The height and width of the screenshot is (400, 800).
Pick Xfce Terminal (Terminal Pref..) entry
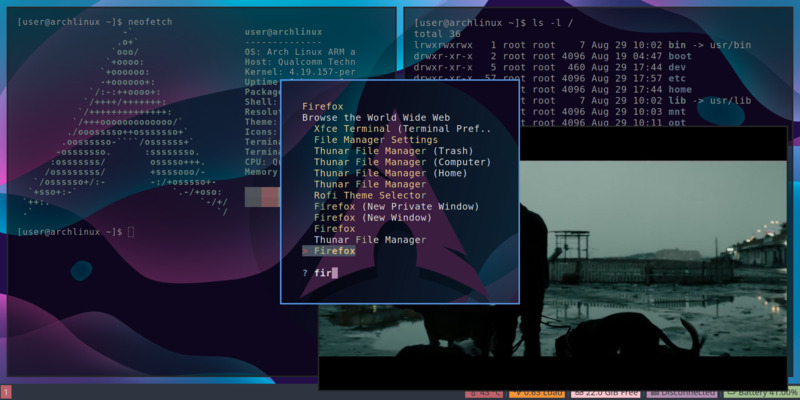[x=403, y=129]
